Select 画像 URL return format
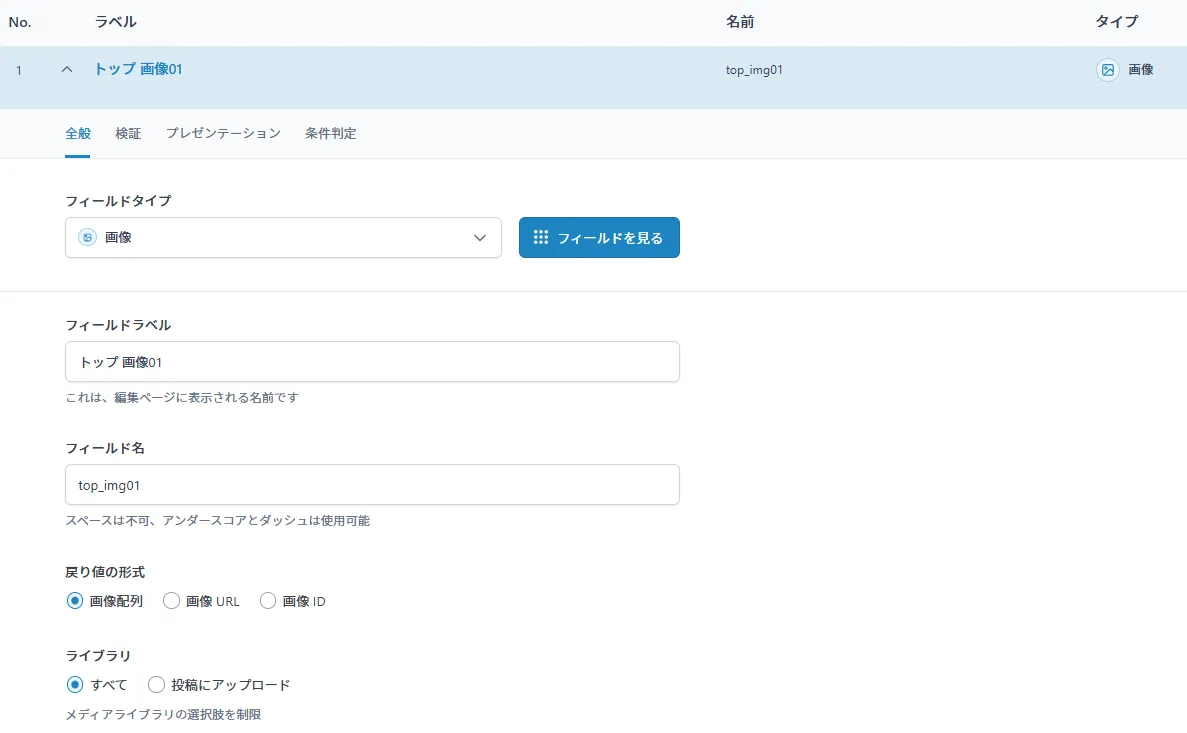The height and width of the screenshot is (733, 1187). click(171, 601)
